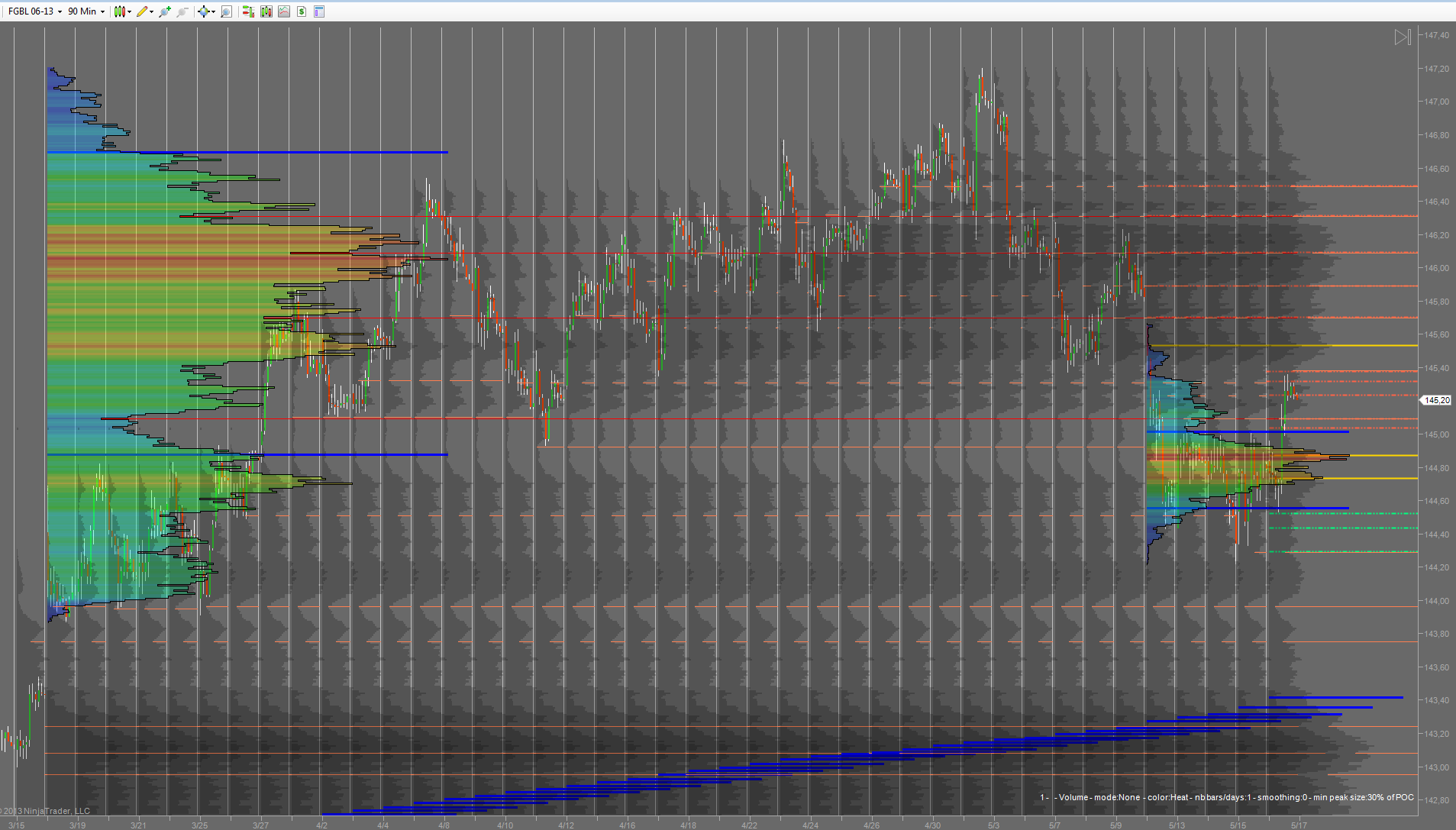1456x830 pixels.
Task: Click the 146,60 price axis label
Action: coord(1436,169)
